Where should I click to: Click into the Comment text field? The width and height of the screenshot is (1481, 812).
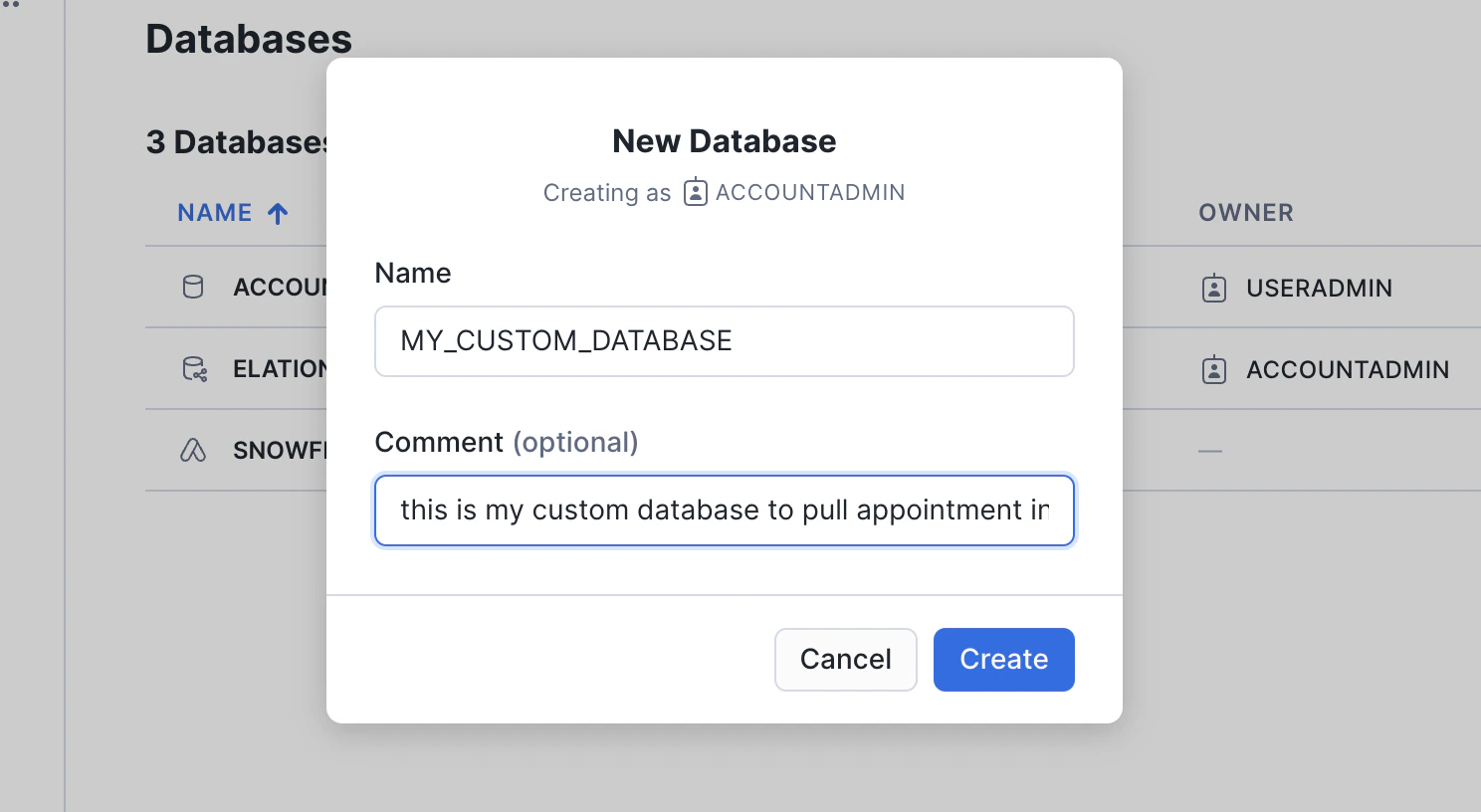[724, 510]
